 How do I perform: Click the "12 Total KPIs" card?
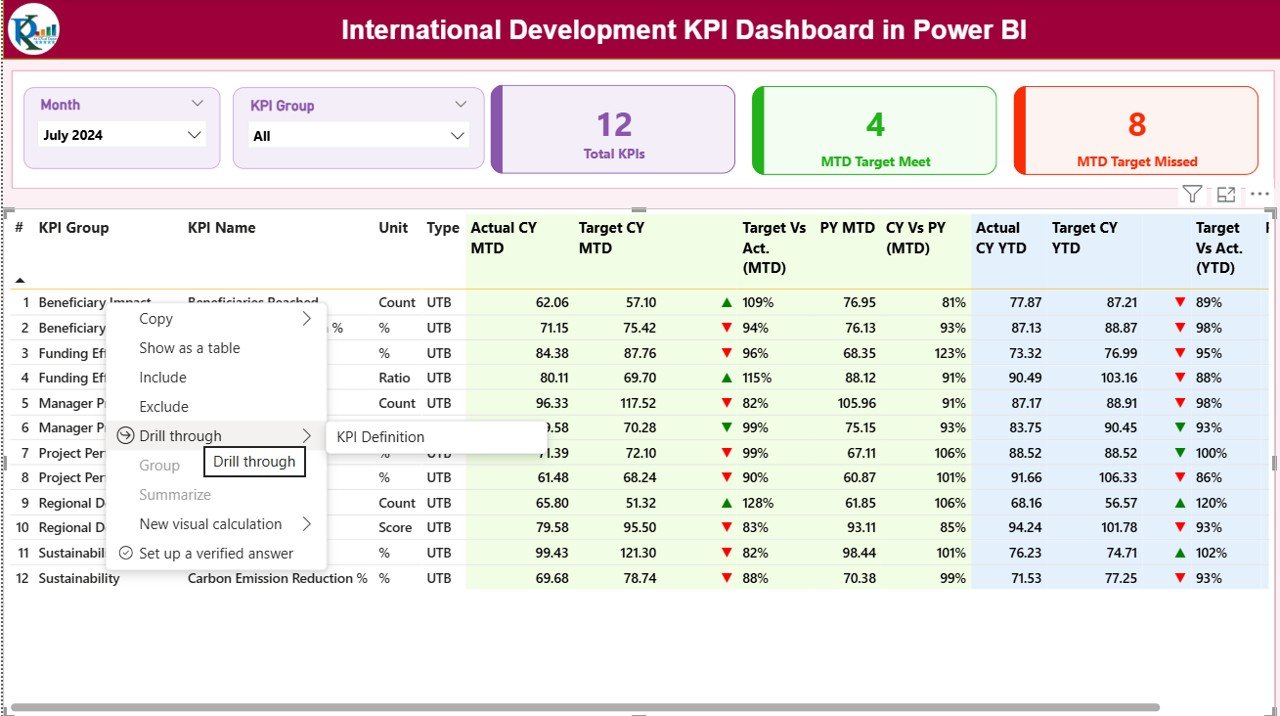[612, 129]
